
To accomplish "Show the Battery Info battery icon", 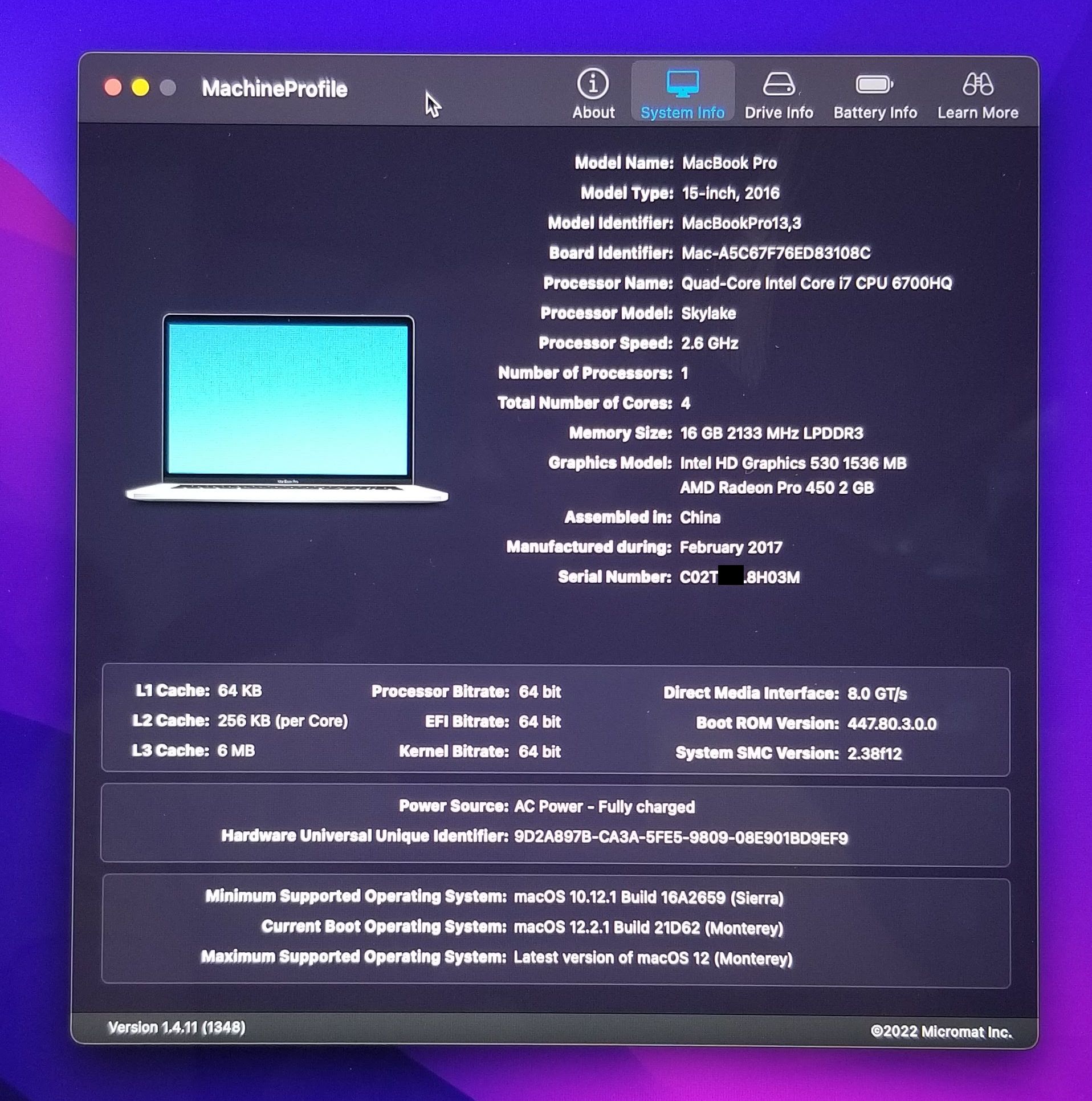I will [874, 85].
